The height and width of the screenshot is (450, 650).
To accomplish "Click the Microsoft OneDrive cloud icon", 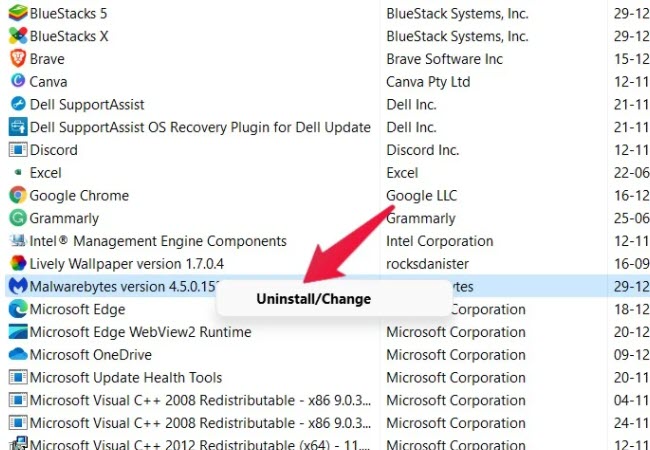I will 18,354.
